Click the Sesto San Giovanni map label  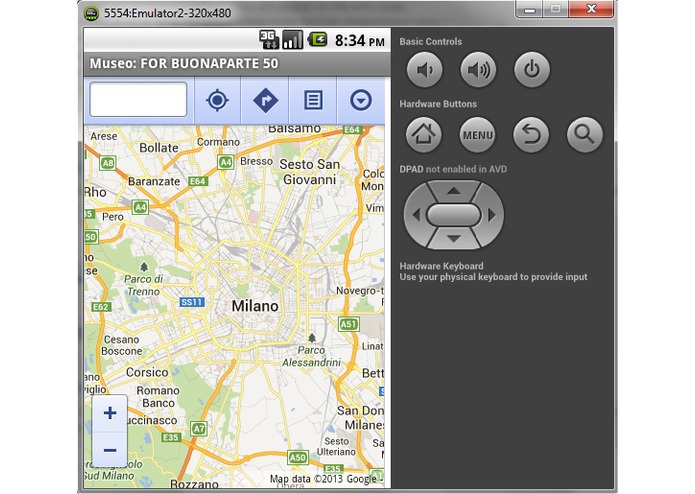click(309, 172)
